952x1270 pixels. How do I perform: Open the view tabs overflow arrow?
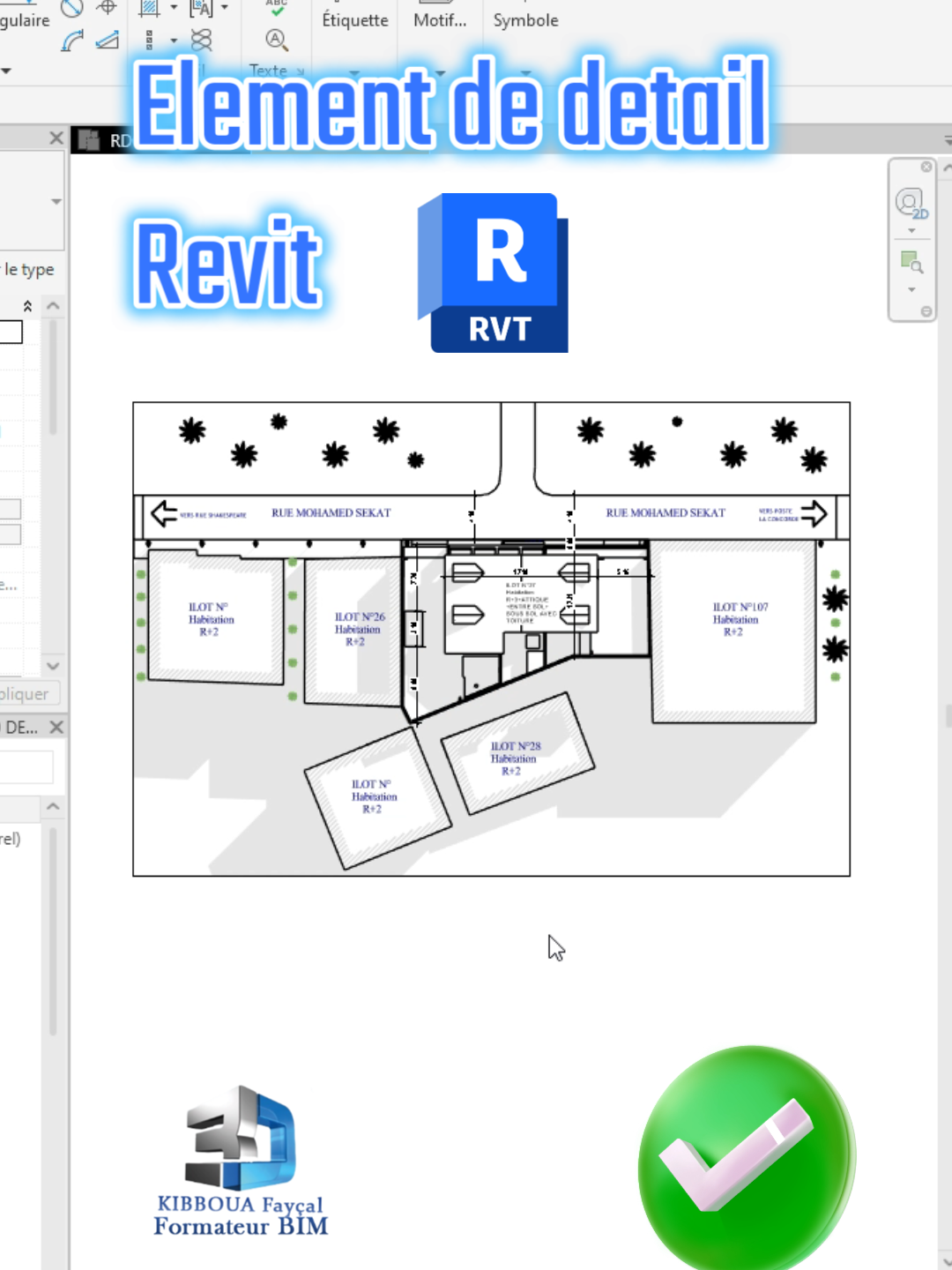pos(947,140)
